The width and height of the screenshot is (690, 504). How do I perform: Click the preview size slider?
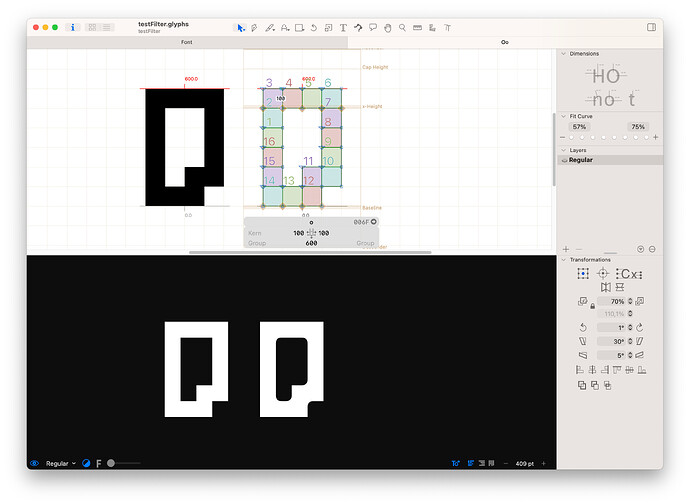pos(110,463)
